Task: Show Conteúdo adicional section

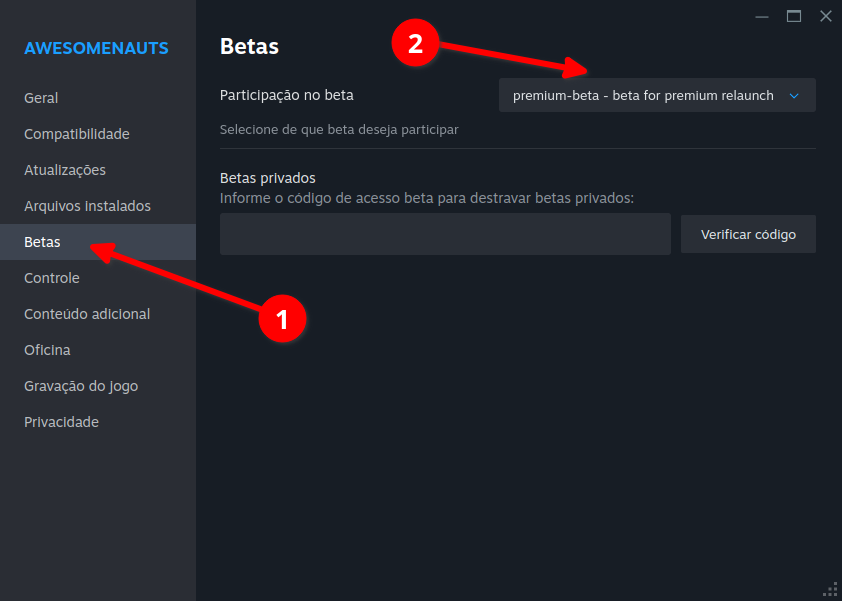Action: click(87, 314)
